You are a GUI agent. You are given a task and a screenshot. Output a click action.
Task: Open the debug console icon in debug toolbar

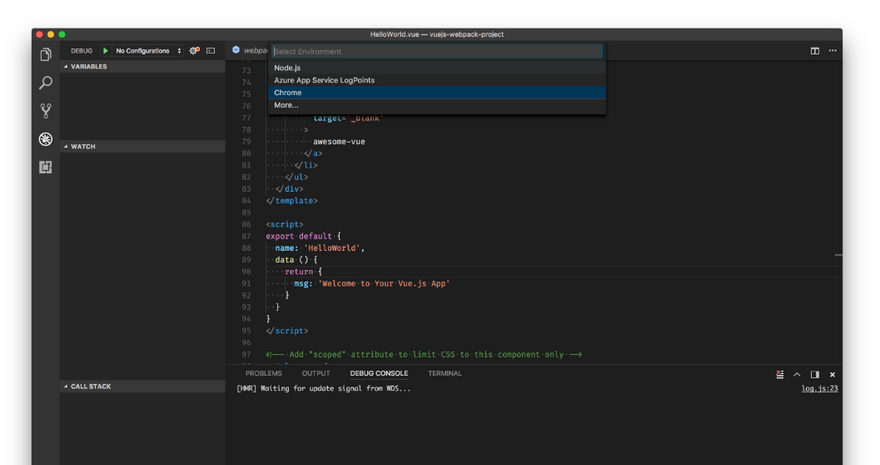[x=210, y=51]
